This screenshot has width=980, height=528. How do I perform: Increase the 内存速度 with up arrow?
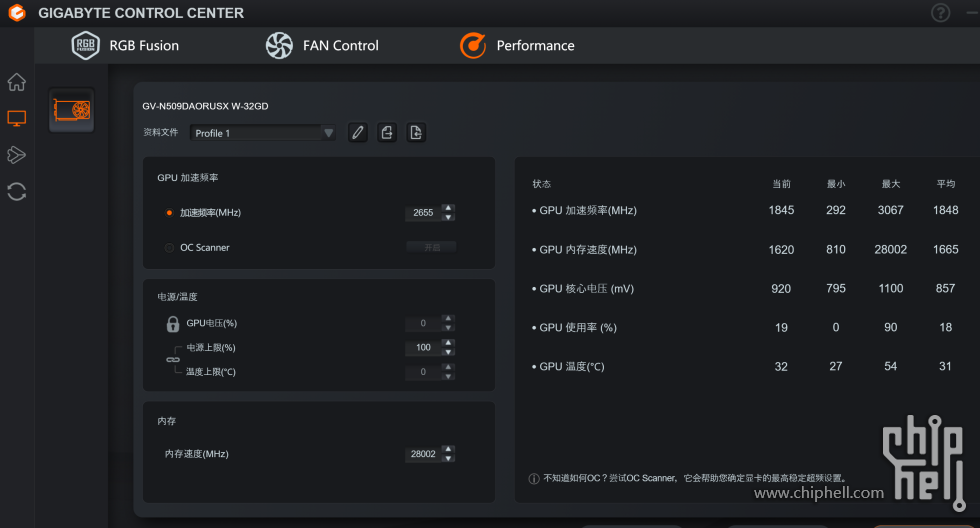pos(448,449)
